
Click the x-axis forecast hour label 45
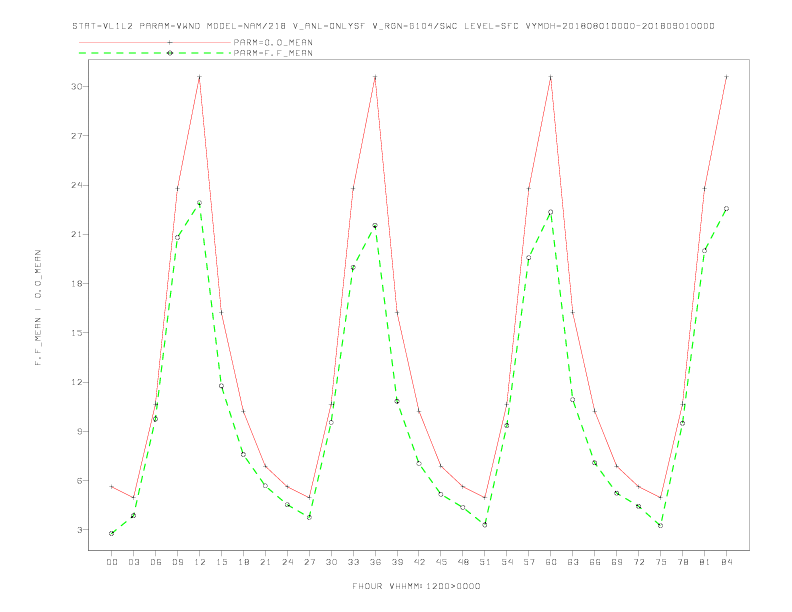(441, 562)
